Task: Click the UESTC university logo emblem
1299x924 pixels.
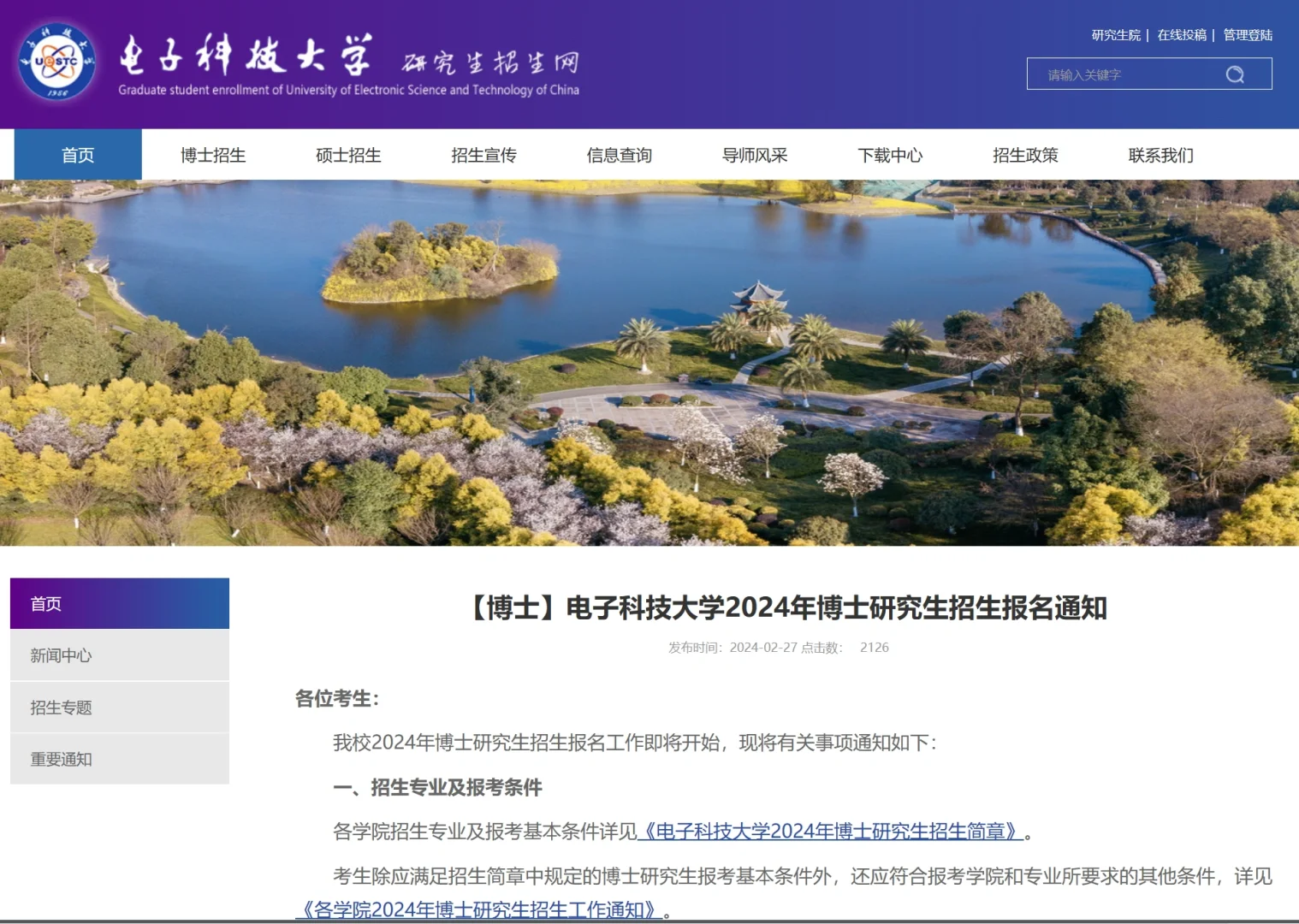Action: pyautogui.click(x=57, y=62)
